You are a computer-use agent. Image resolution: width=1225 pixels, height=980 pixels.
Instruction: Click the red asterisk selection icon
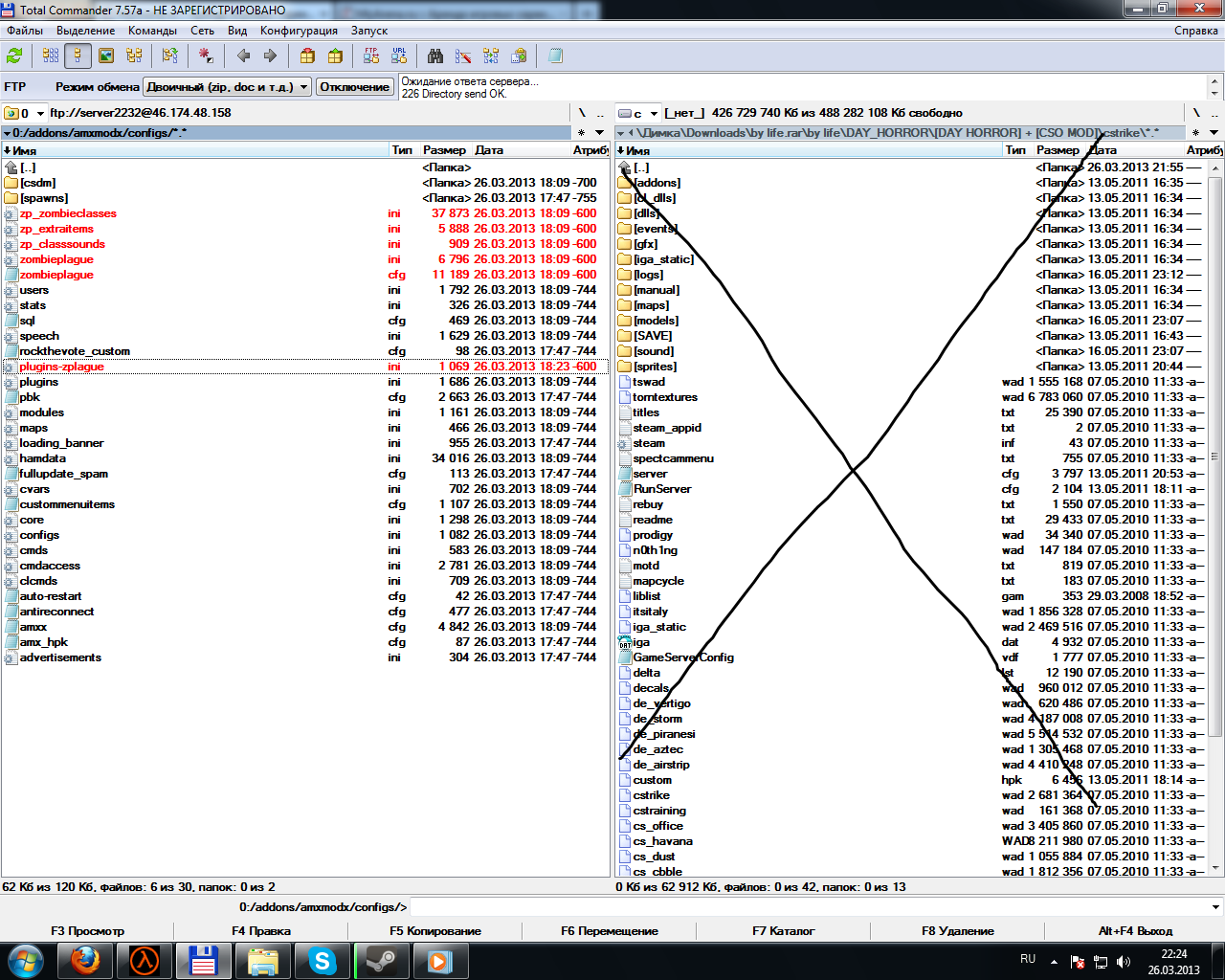click(x=206, y=56)
